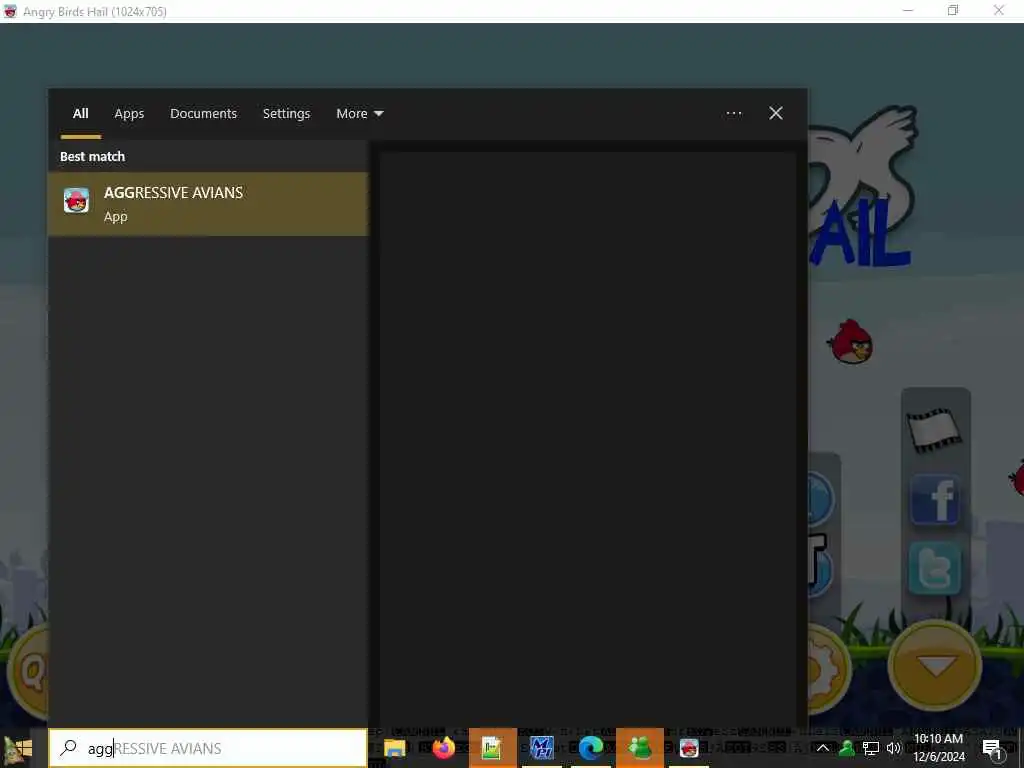Switch to Angry Birds taskbar icon
This screenshot has height=768, width=1024.
tap(689, 748)
